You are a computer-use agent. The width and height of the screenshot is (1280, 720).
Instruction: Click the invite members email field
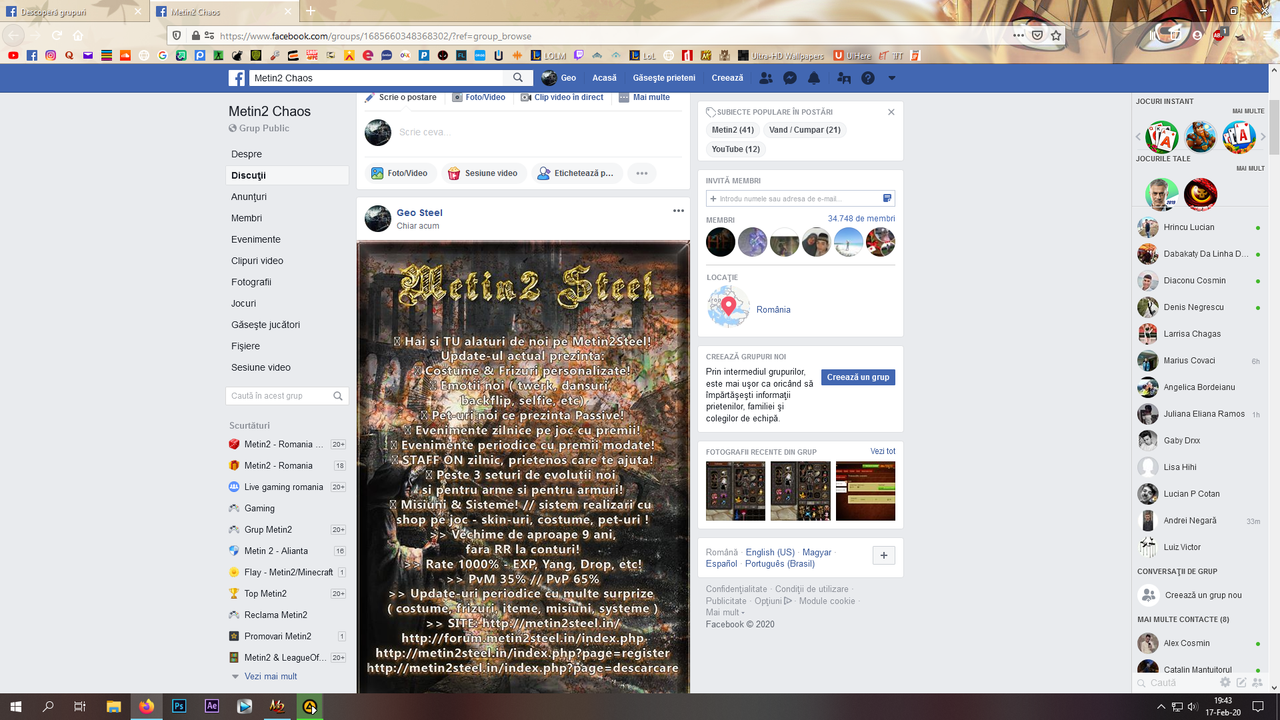(800, 199)
